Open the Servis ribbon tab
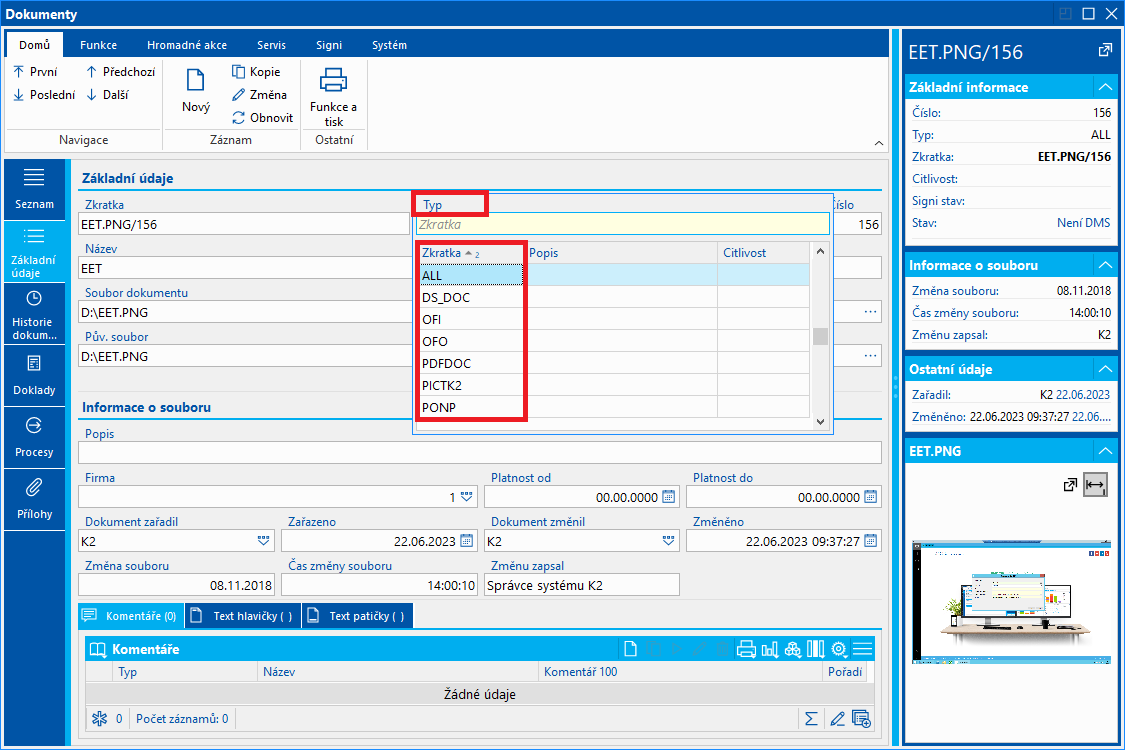The image size is (1125, 750). point(271,44)
